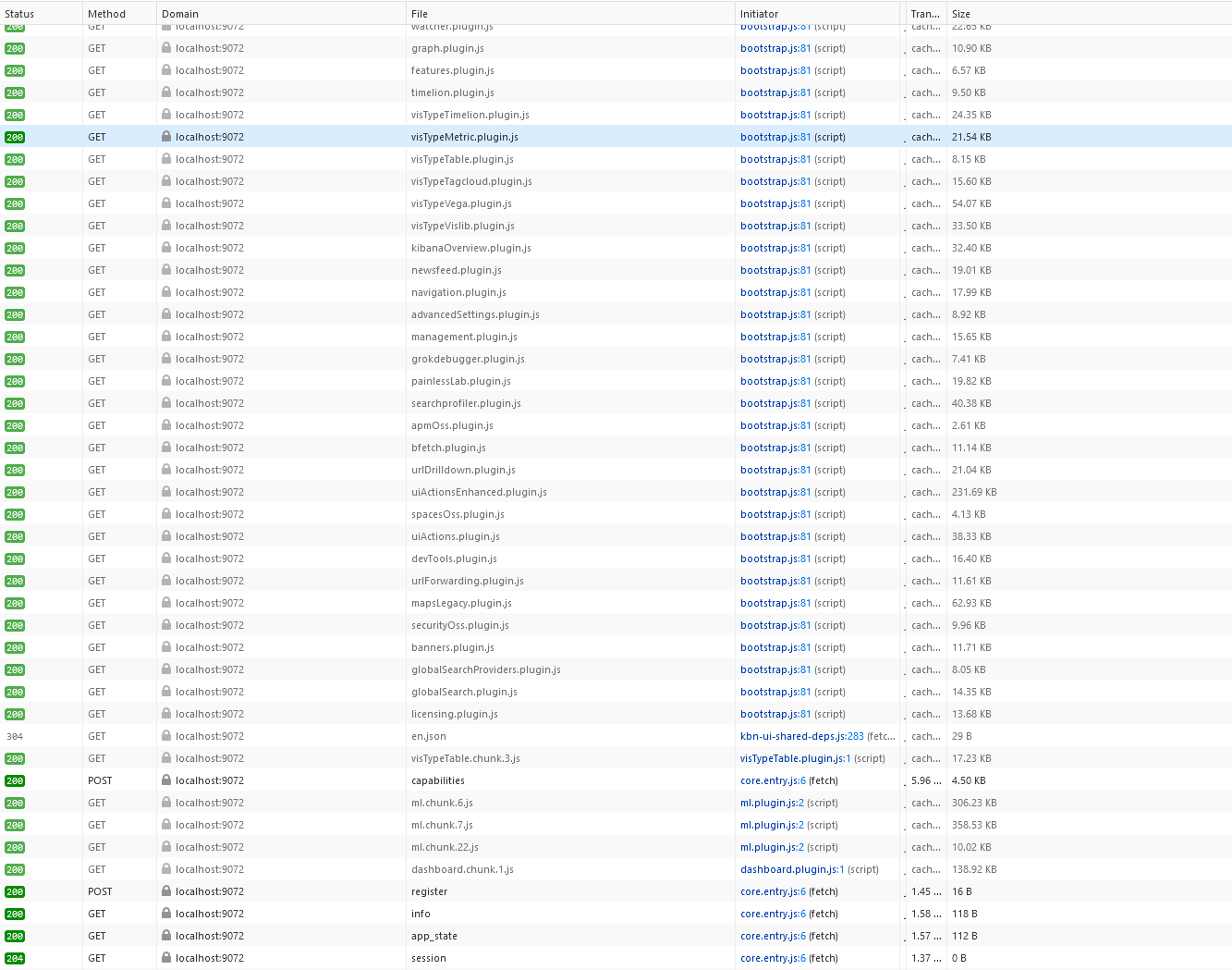
Task: Click lock icon in the dashboard.chunk.1.js row
Action: pos(166,869)
